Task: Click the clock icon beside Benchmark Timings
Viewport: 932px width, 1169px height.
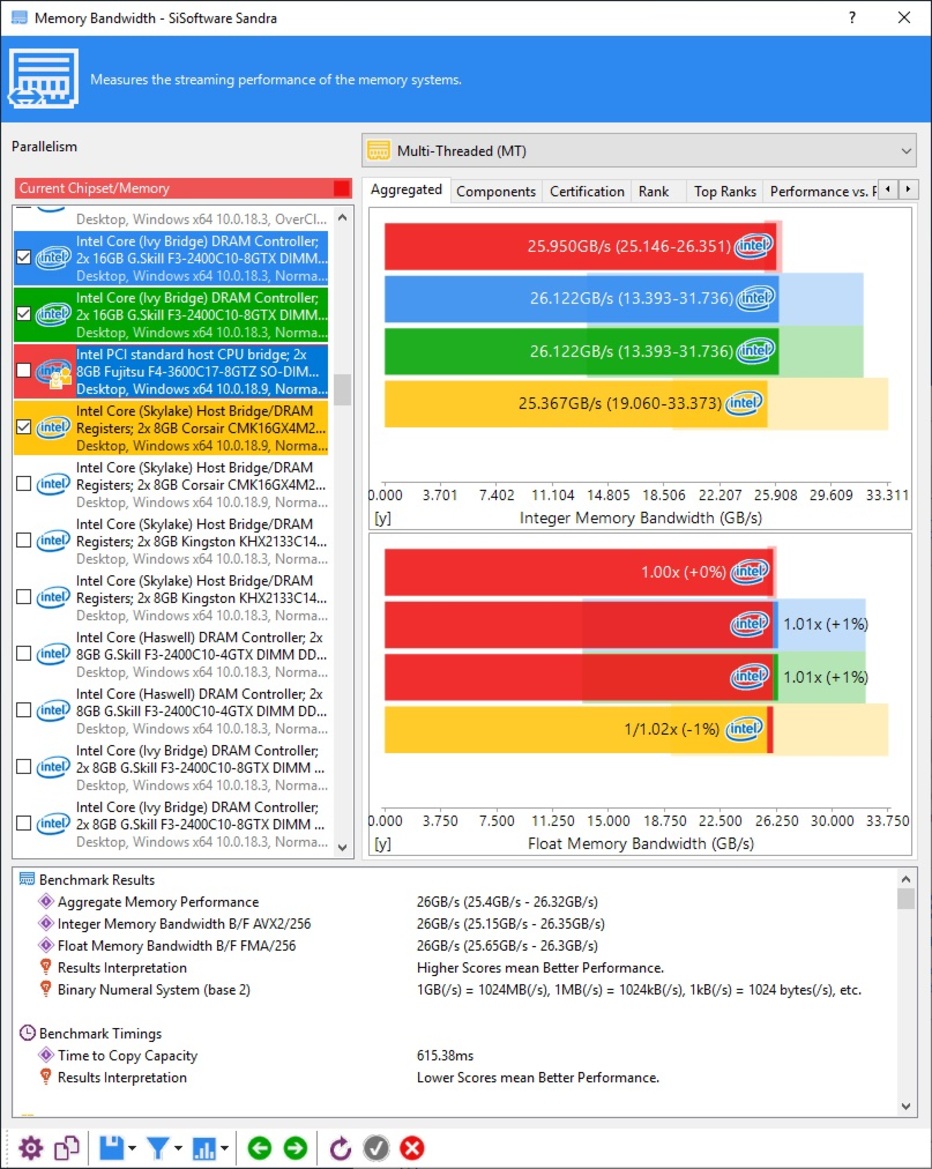Action: click(27, 1033)
